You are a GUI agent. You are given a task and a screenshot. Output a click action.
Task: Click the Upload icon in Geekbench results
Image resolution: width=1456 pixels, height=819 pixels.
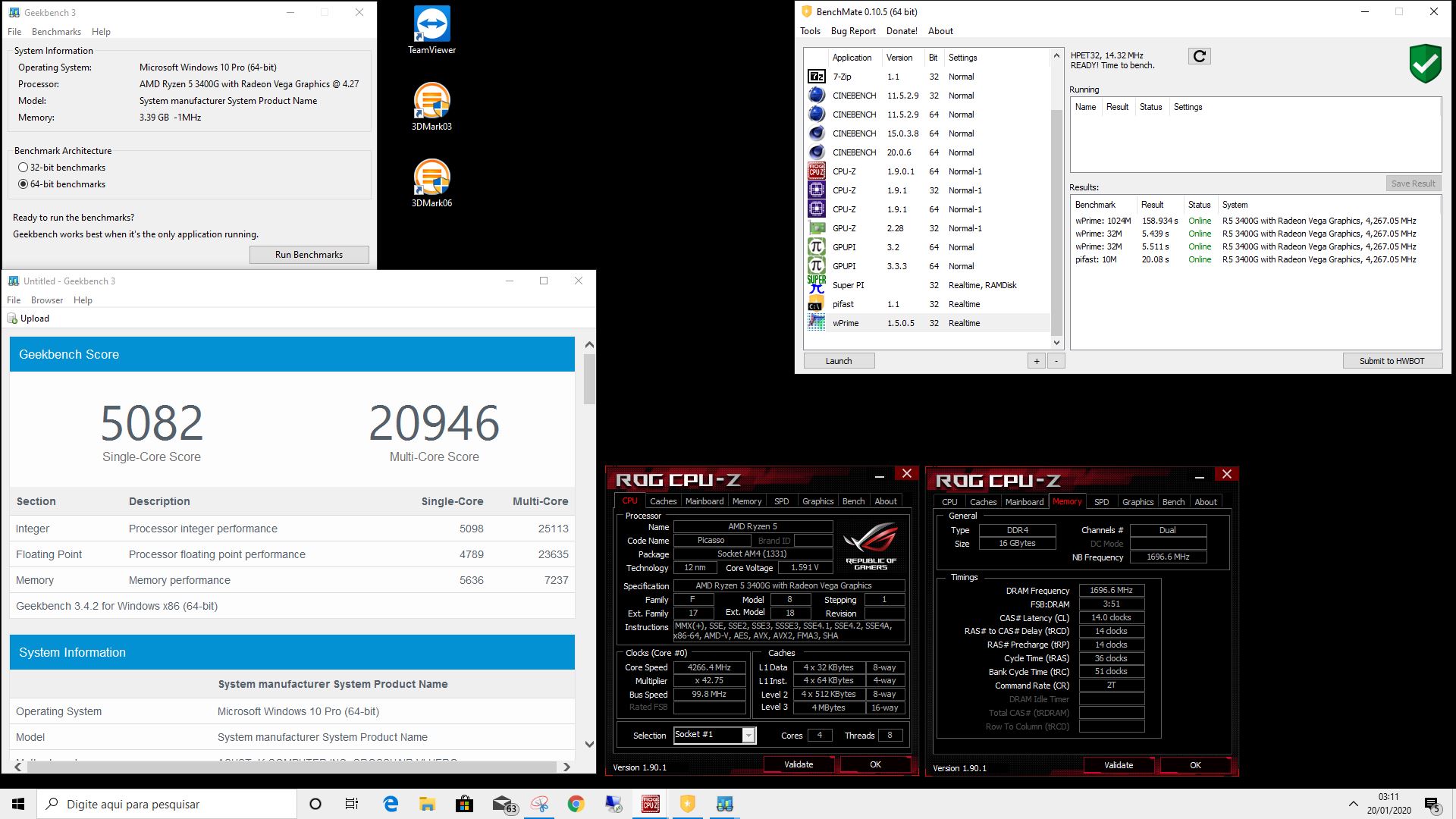tap(12, 318)
